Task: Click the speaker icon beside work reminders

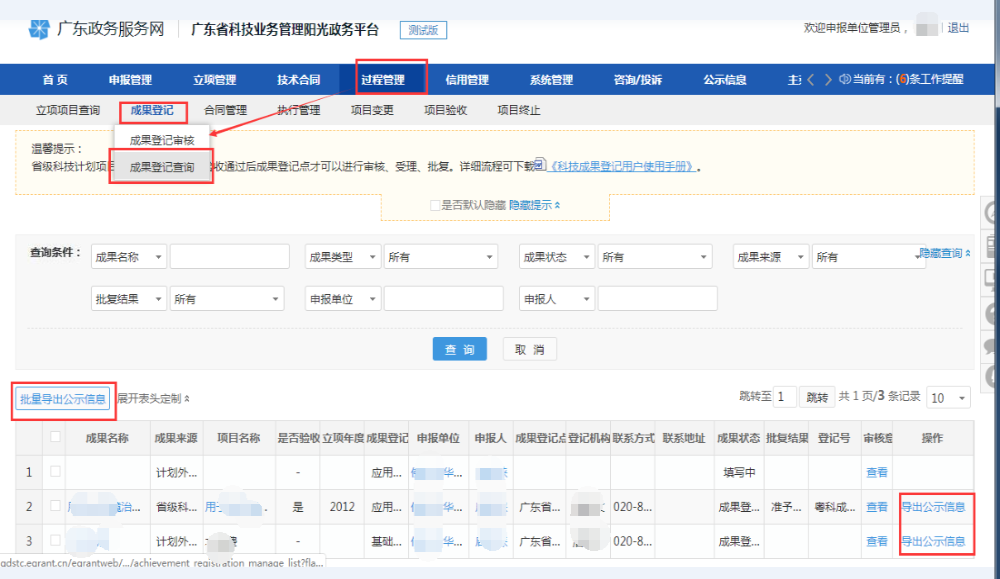Action: [x=844, y=80]
